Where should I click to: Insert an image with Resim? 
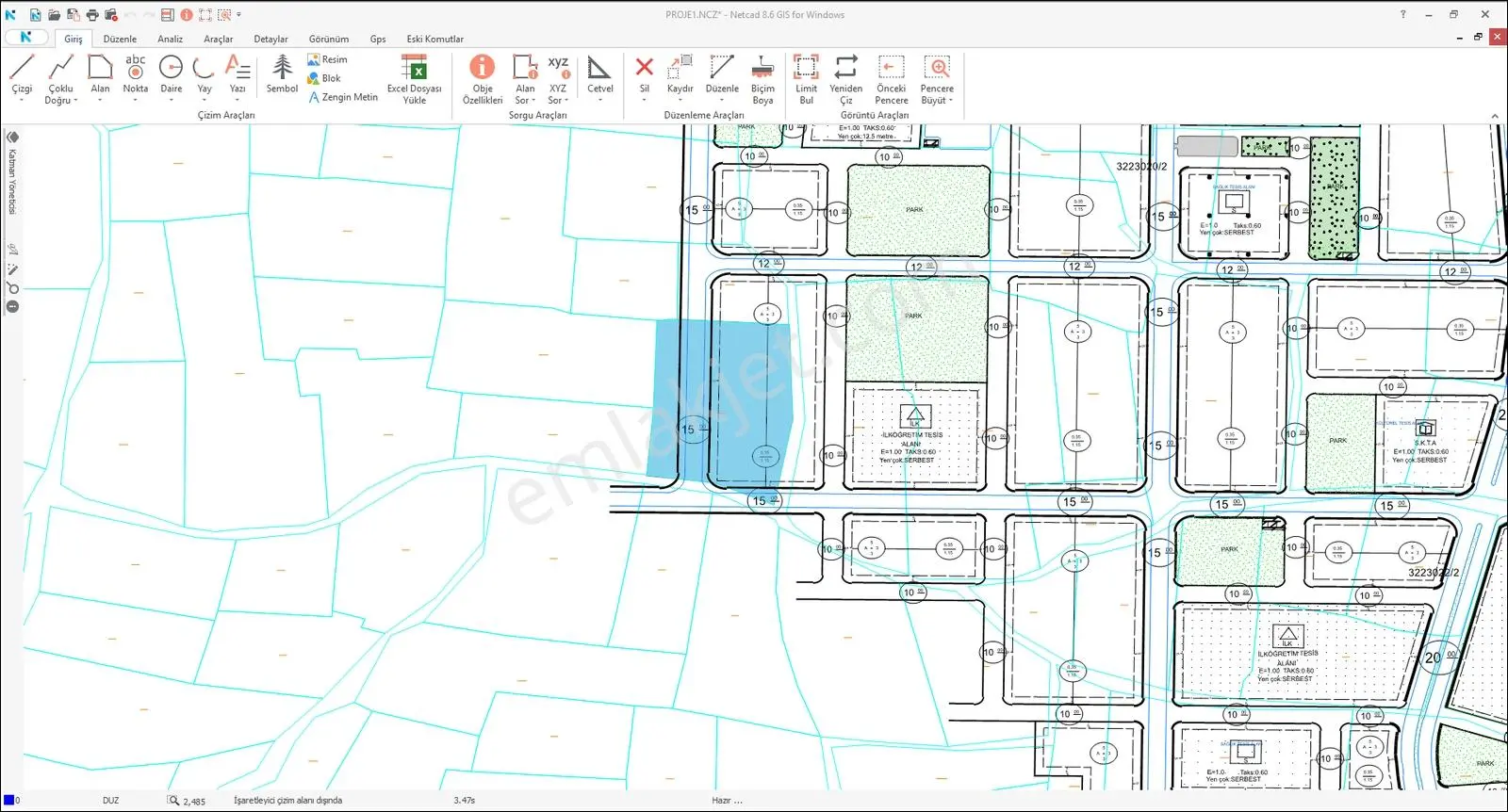(327, 59)
